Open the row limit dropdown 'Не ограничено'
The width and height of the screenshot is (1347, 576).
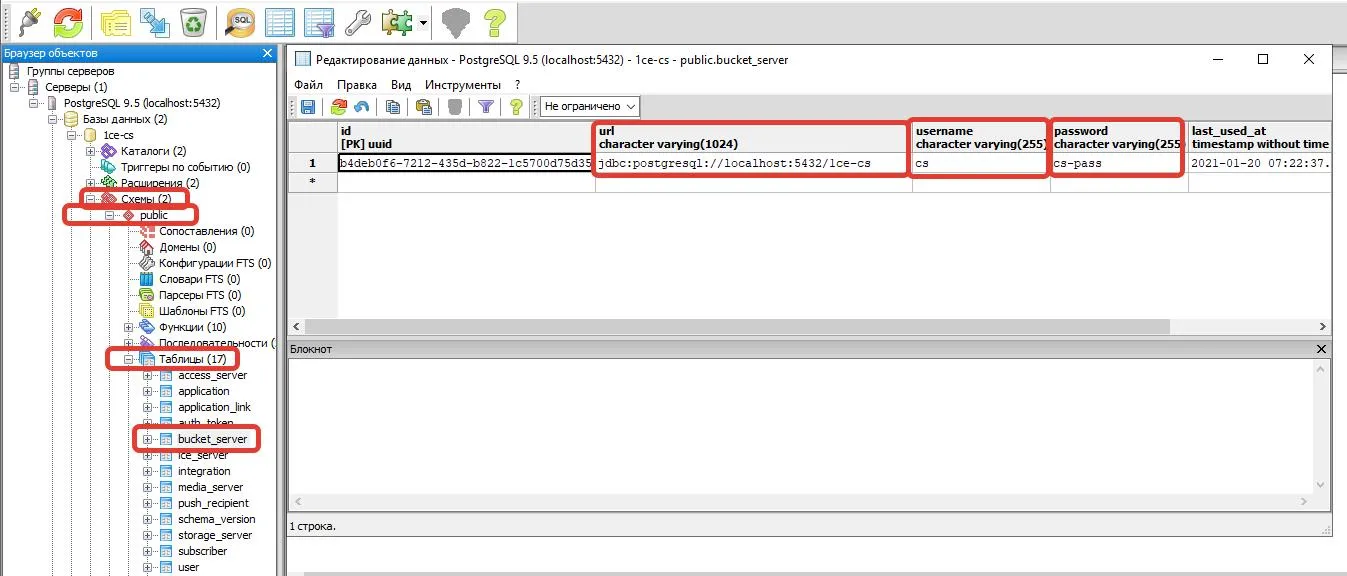(x=590, y=106)
